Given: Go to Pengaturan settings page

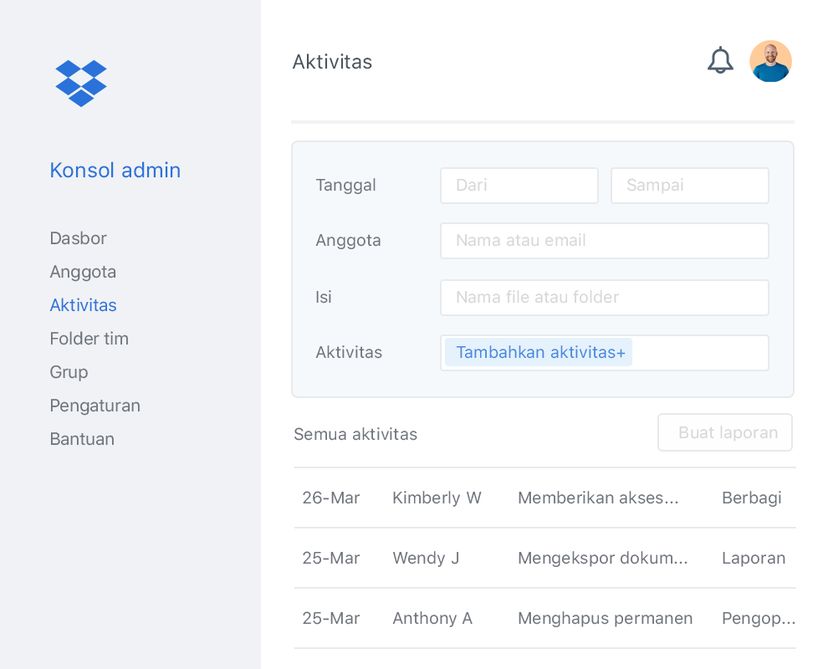Looking at the screenshot, I should coord(95,405).
